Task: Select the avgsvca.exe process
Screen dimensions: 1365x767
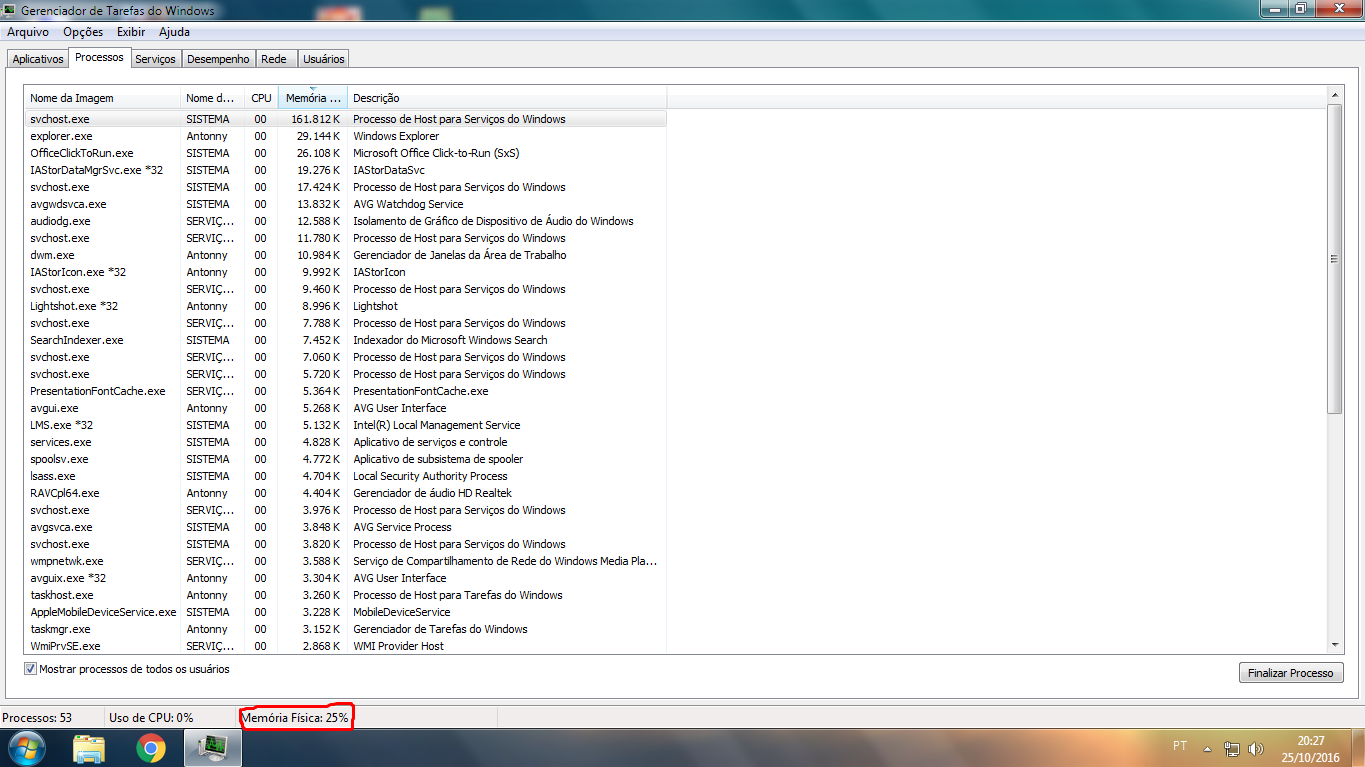Action: click(345, 527)
